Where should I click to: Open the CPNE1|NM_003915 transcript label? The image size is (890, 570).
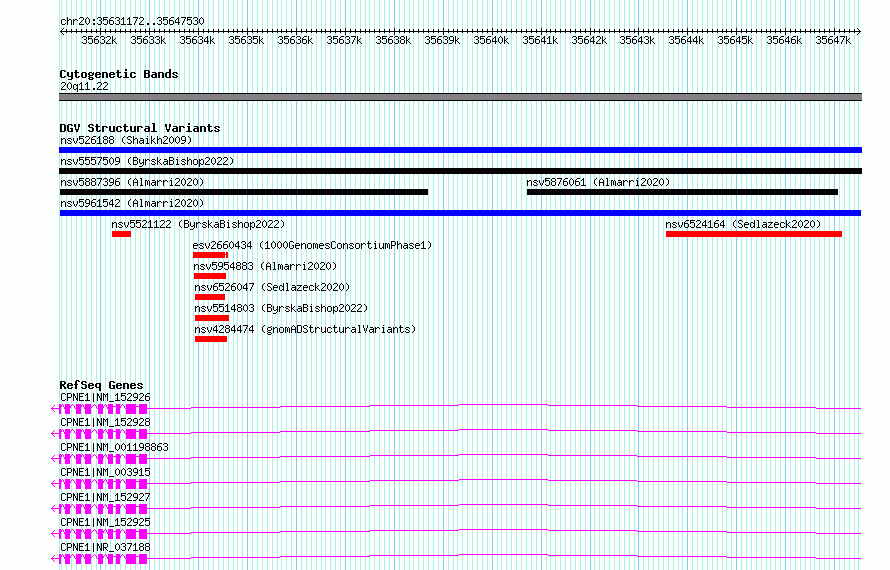pos(105,472)
